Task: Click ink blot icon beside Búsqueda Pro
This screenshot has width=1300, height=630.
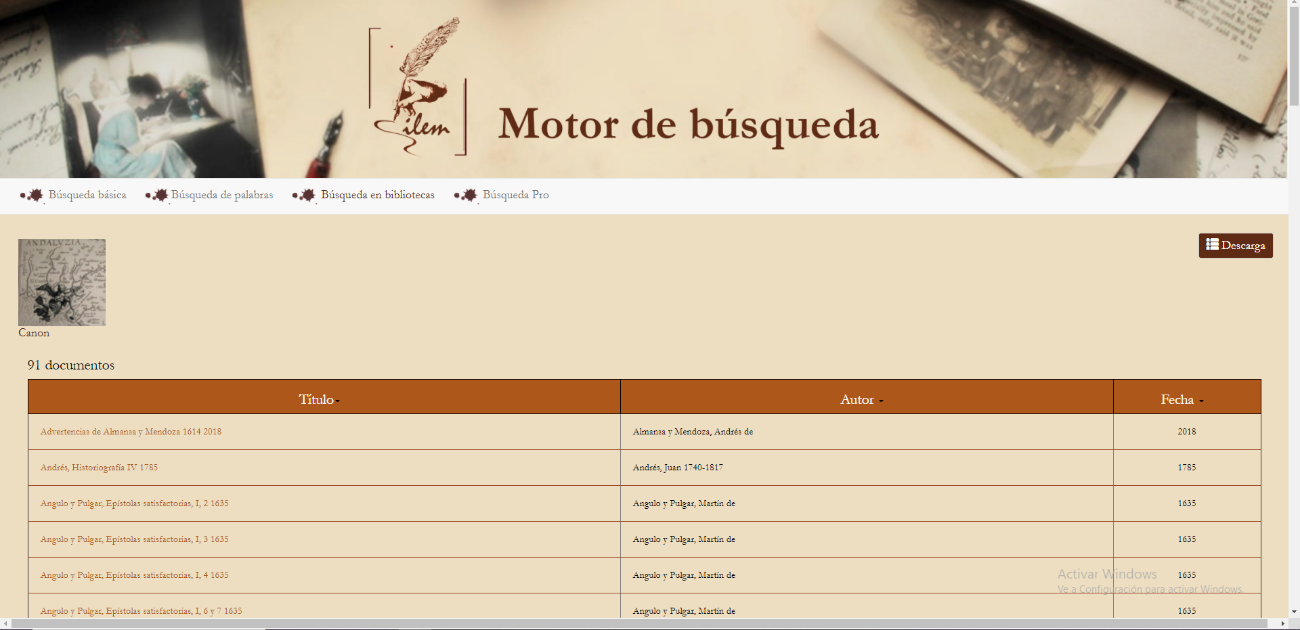Action: [x=467, y=195]
